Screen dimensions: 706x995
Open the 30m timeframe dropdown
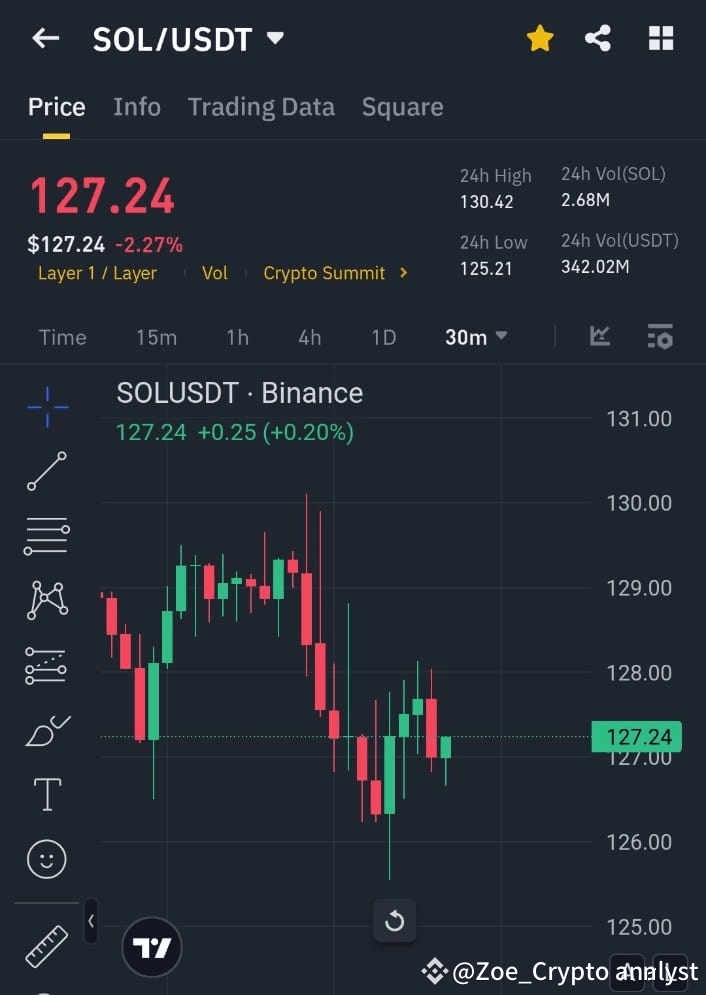tap(475, 337)
